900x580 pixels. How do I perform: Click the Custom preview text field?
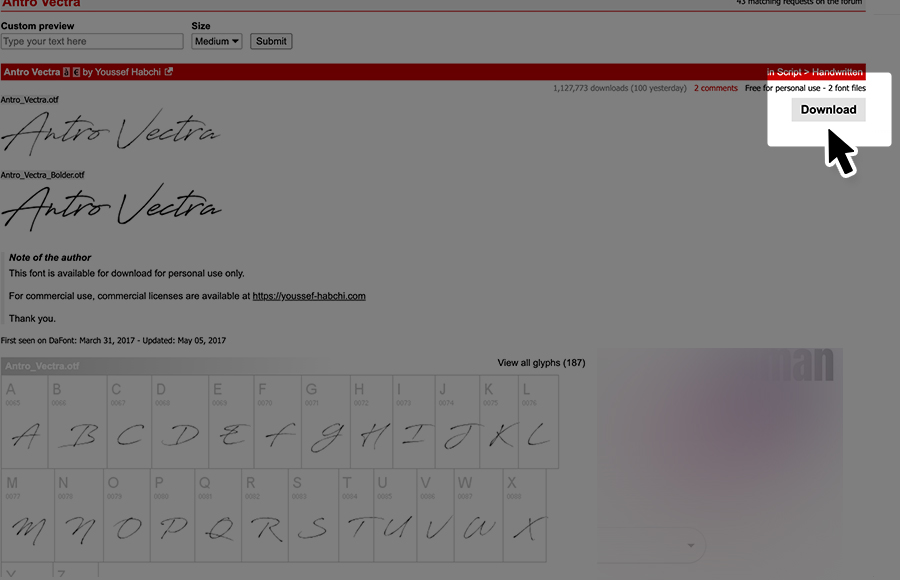(92, 41)
